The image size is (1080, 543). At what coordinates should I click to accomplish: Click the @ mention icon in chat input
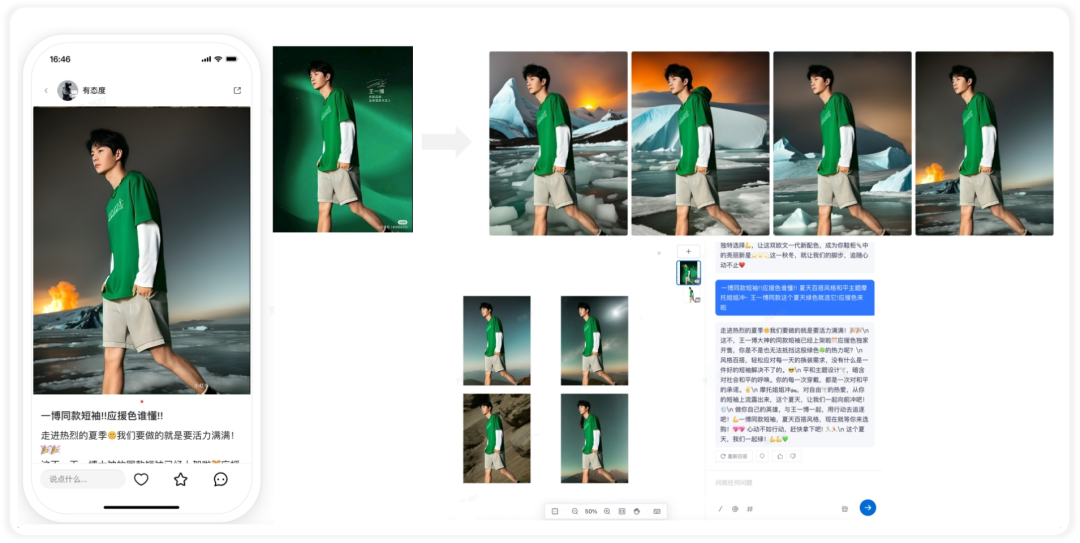coord(735,509)
